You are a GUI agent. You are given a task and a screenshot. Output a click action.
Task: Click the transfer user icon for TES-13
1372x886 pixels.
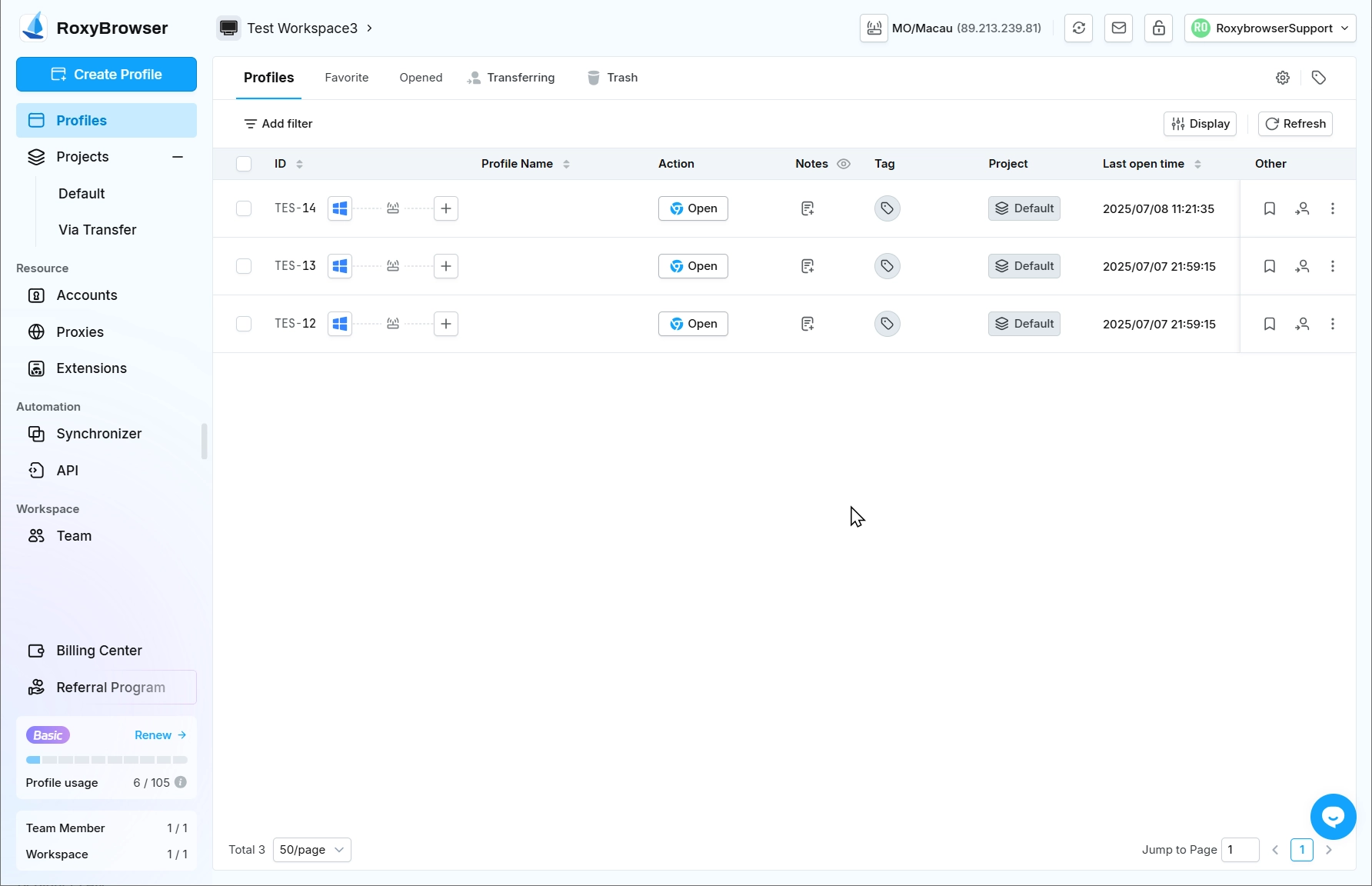[x=1302, y=266]
